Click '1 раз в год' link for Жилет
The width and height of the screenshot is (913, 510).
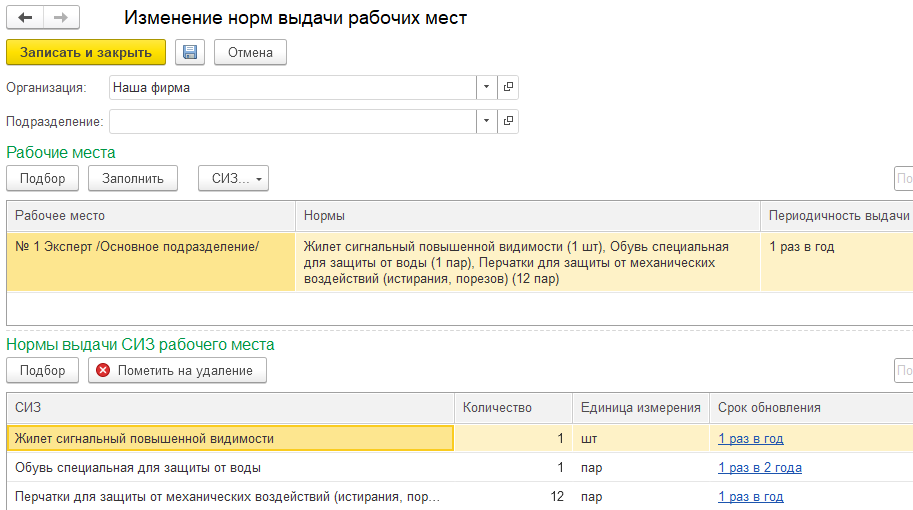[x=750, y=438]
